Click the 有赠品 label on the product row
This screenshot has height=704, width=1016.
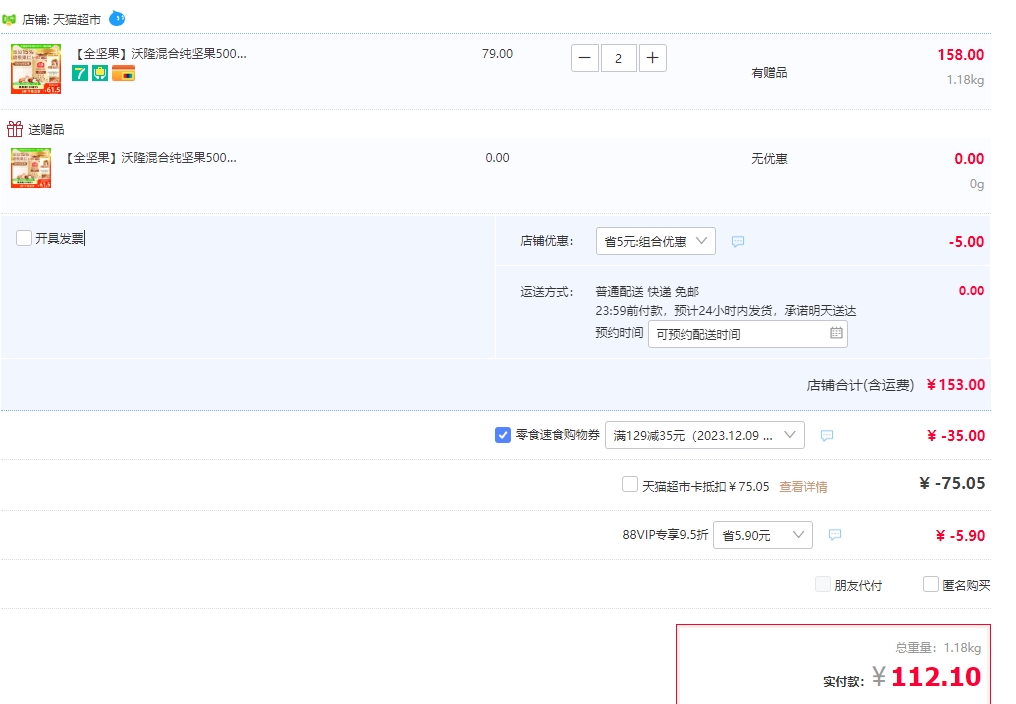tap(769, 73)
